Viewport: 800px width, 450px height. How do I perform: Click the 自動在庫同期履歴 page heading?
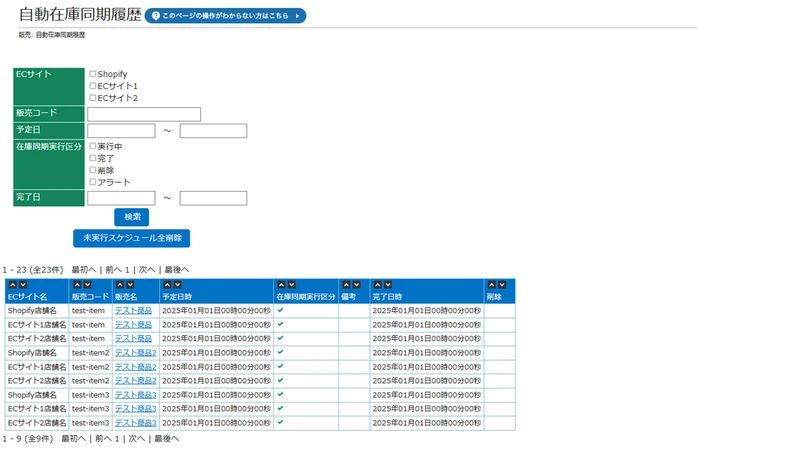coord(80,14)
